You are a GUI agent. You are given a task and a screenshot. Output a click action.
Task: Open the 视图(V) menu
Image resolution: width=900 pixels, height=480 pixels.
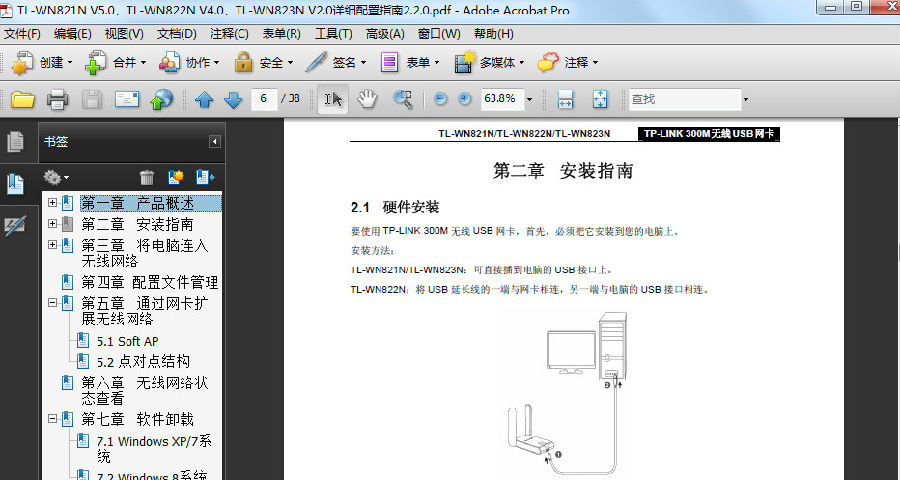pyautogui.click(x=124, y=34)
